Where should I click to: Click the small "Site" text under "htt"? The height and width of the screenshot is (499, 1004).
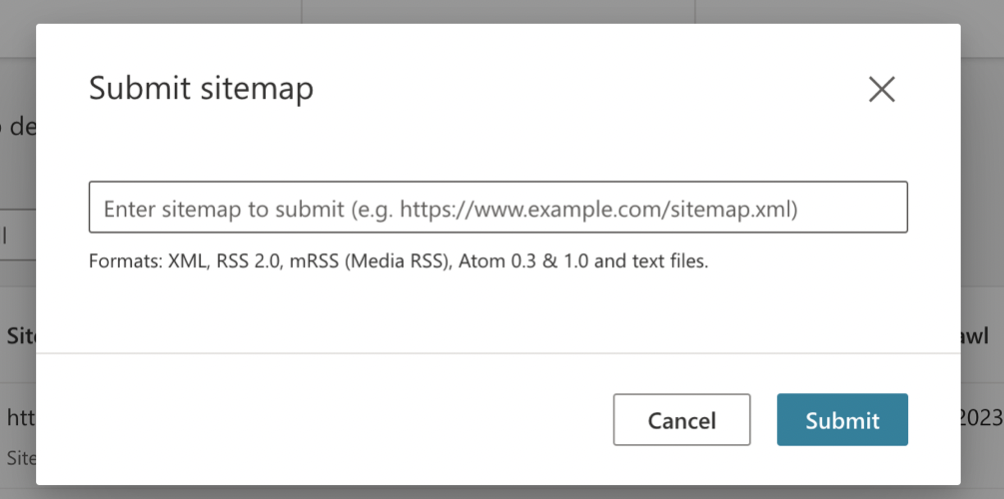click(x=20, y=458)
